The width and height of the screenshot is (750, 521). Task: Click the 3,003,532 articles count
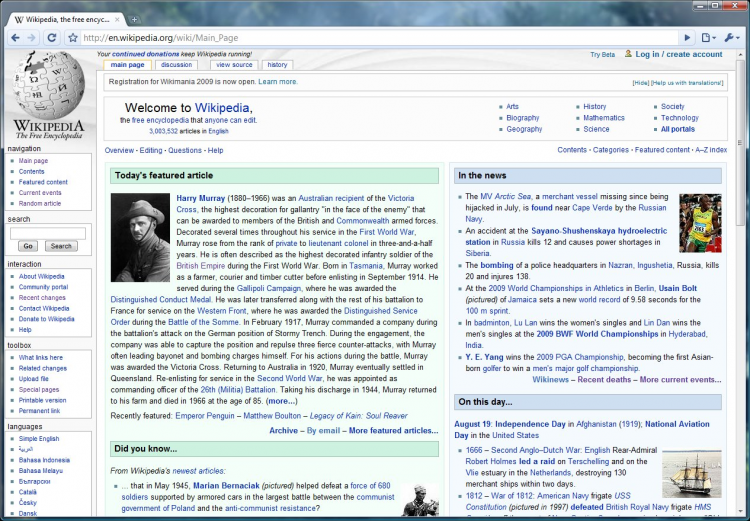point(163,131)
